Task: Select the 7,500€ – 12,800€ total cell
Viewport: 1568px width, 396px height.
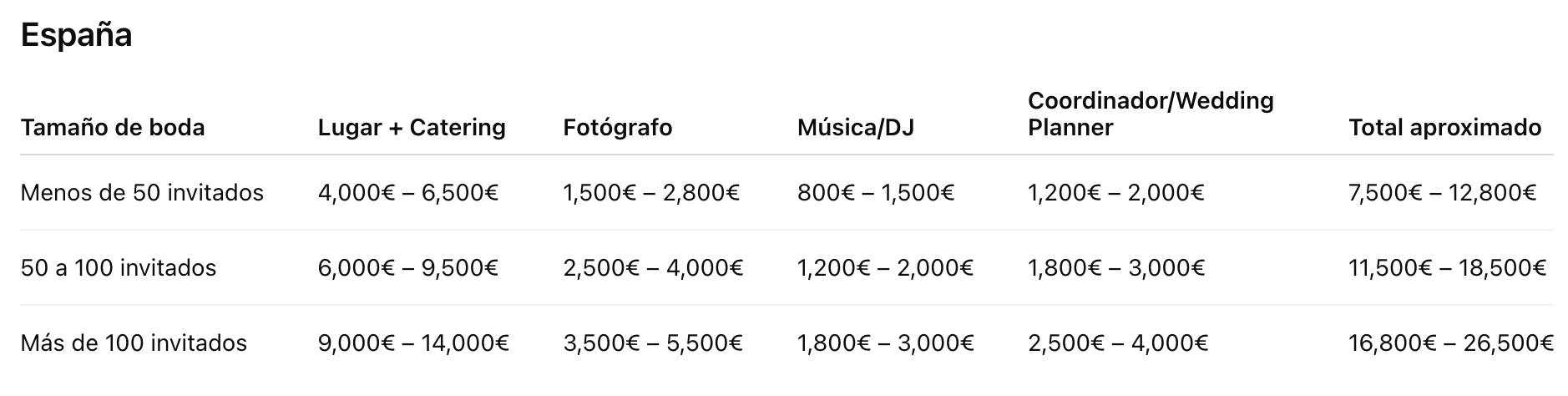Action: pos(1443,193)
